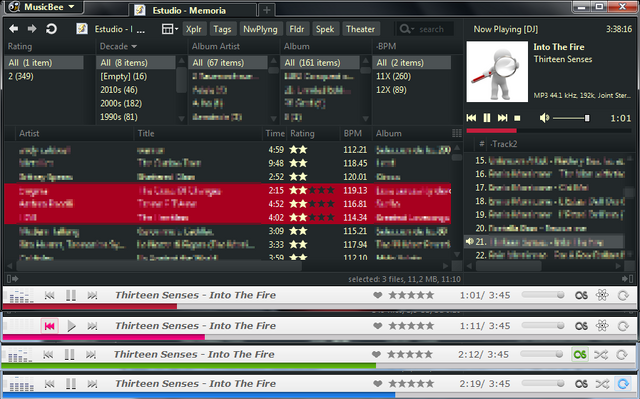Open the Spek toolbar button
This screenshot has width=640, height=399.
[325, 29]
